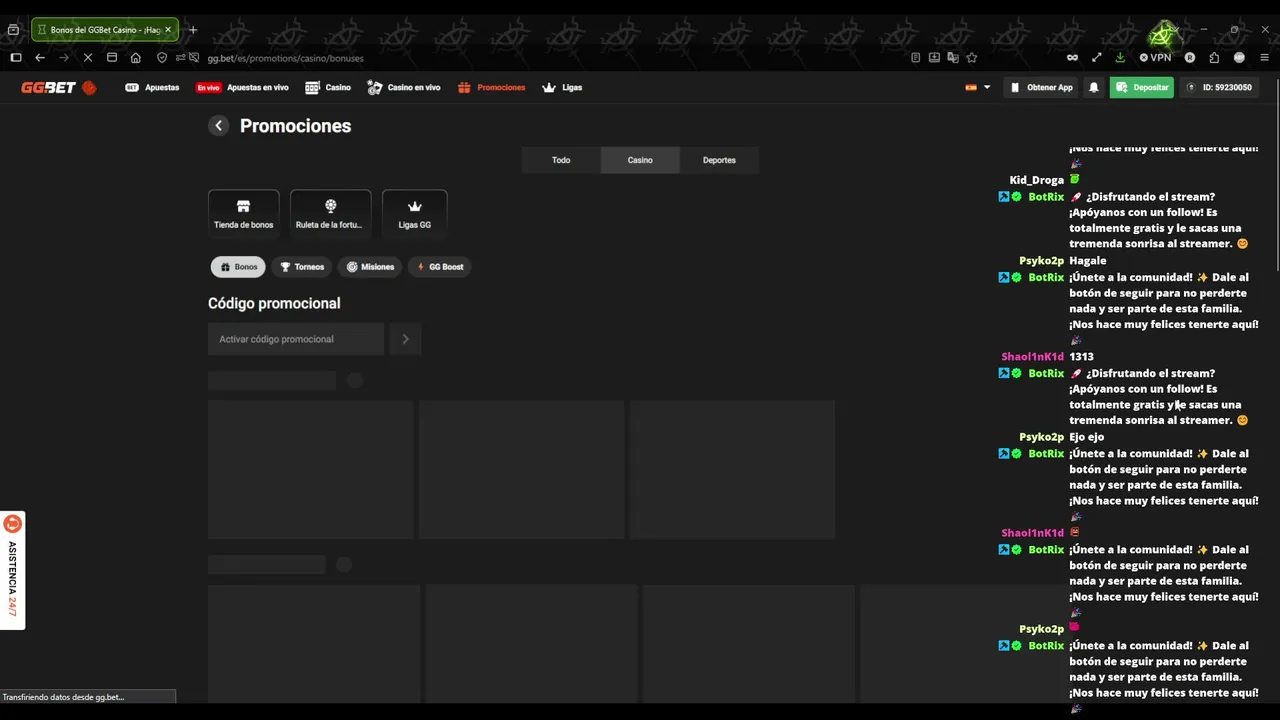Image resolution: width=1280 pixels, height=720 pixels.
Task: Click the green Depositar button
Action: coord(1142,88)
